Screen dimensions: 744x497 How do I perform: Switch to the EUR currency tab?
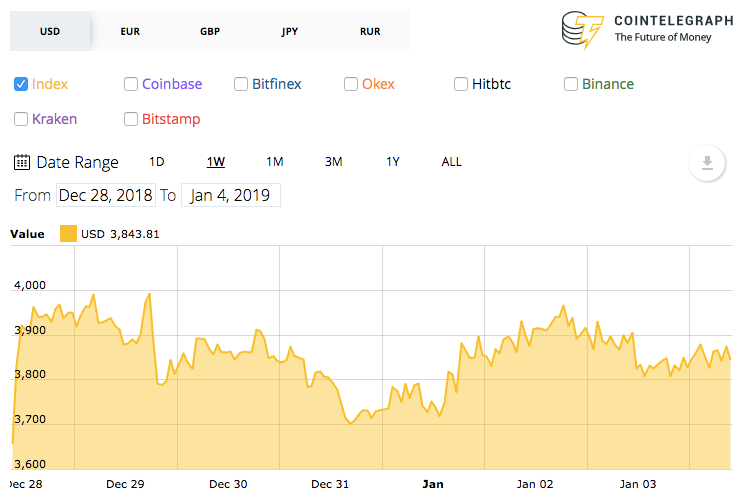pyautogui.click(x=130, y=31)
